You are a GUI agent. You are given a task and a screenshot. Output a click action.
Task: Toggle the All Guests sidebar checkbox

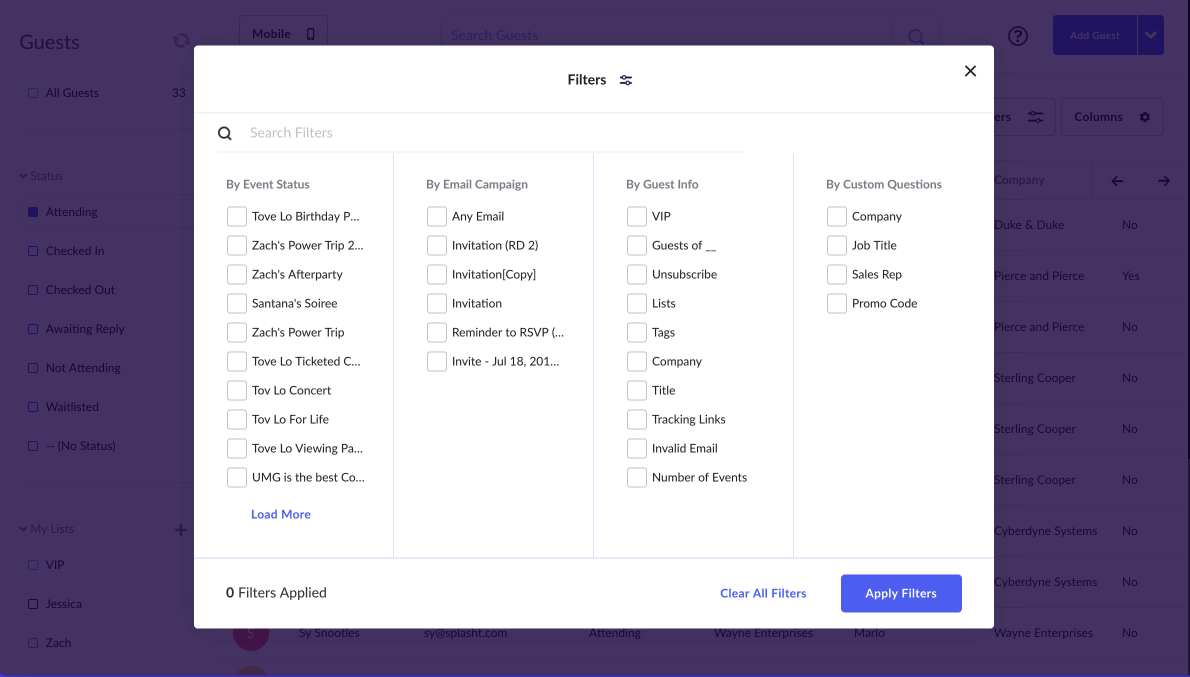click(33, 93)
